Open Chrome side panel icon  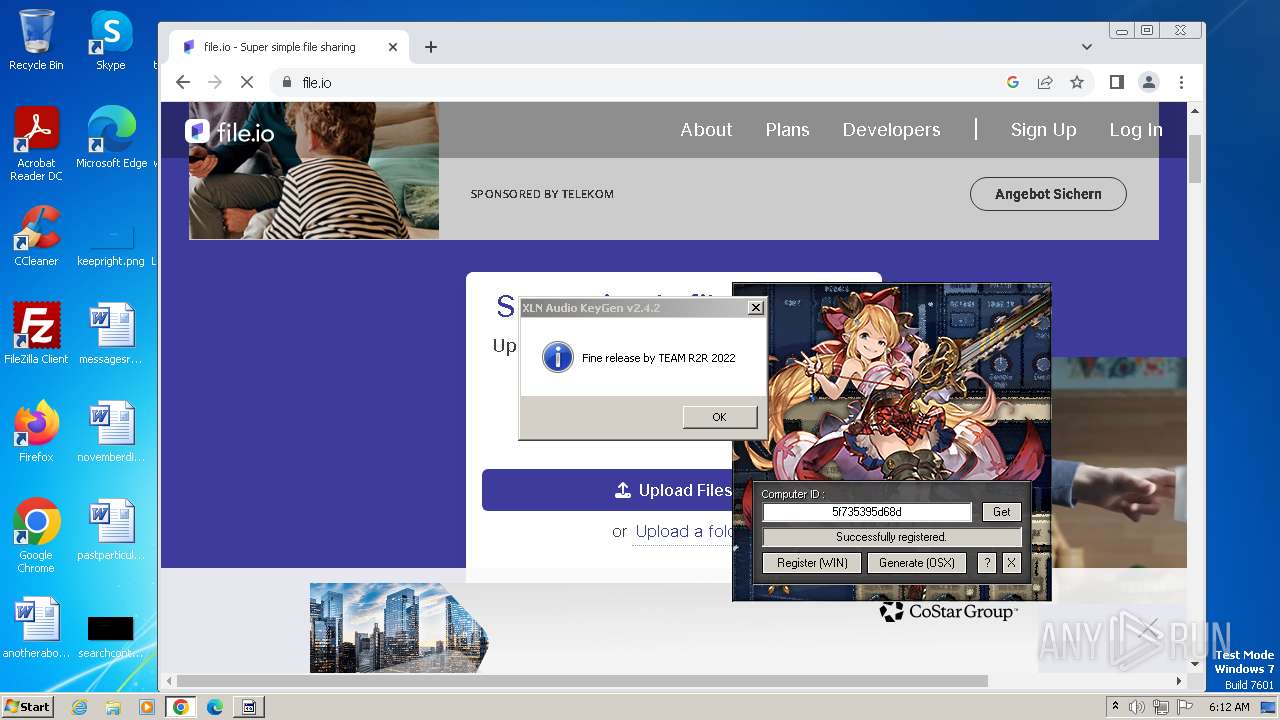click(1117, 82)
